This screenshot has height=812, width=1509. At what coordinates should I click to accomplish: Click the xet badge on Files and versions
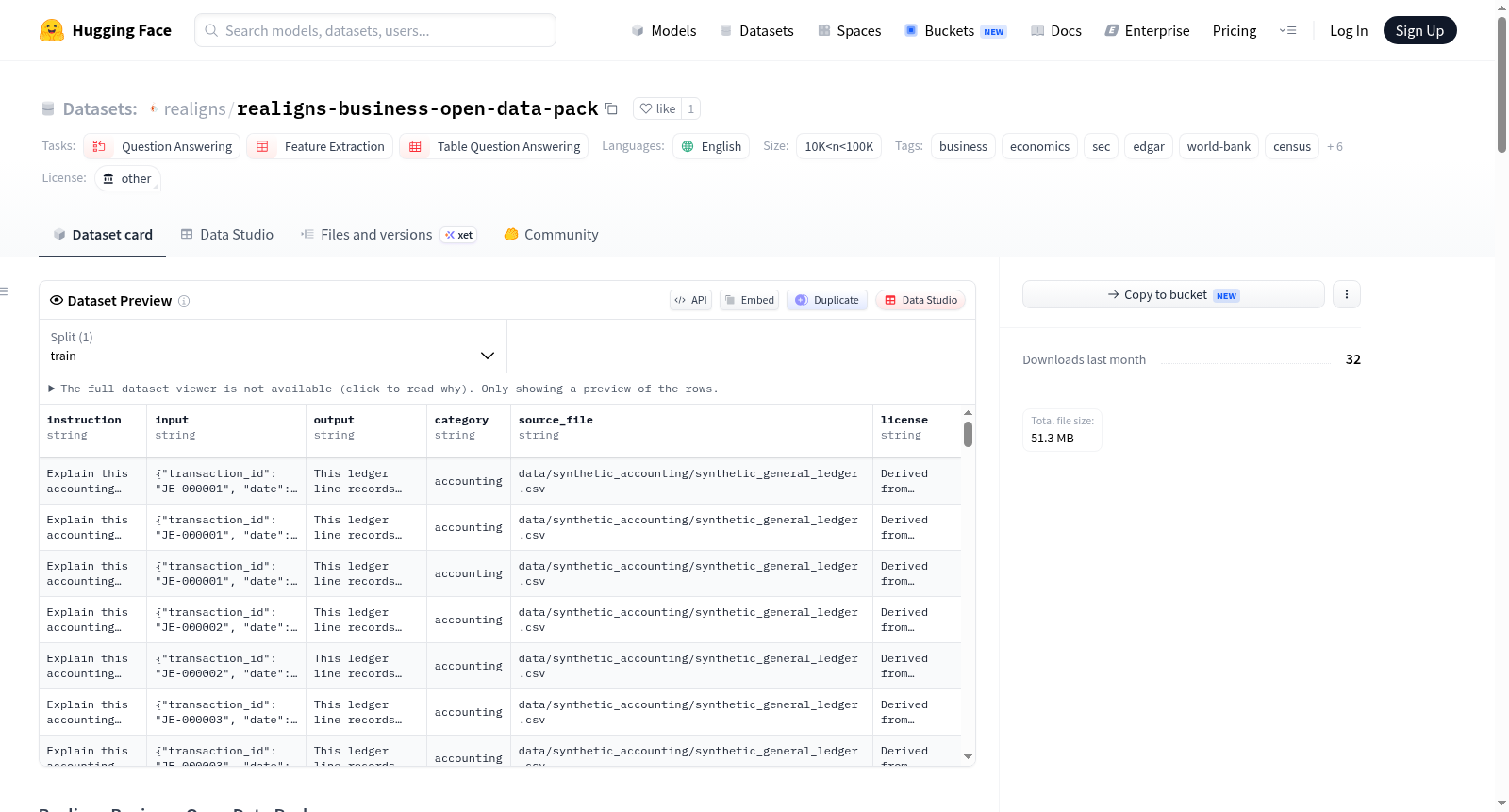pos(458,235)
